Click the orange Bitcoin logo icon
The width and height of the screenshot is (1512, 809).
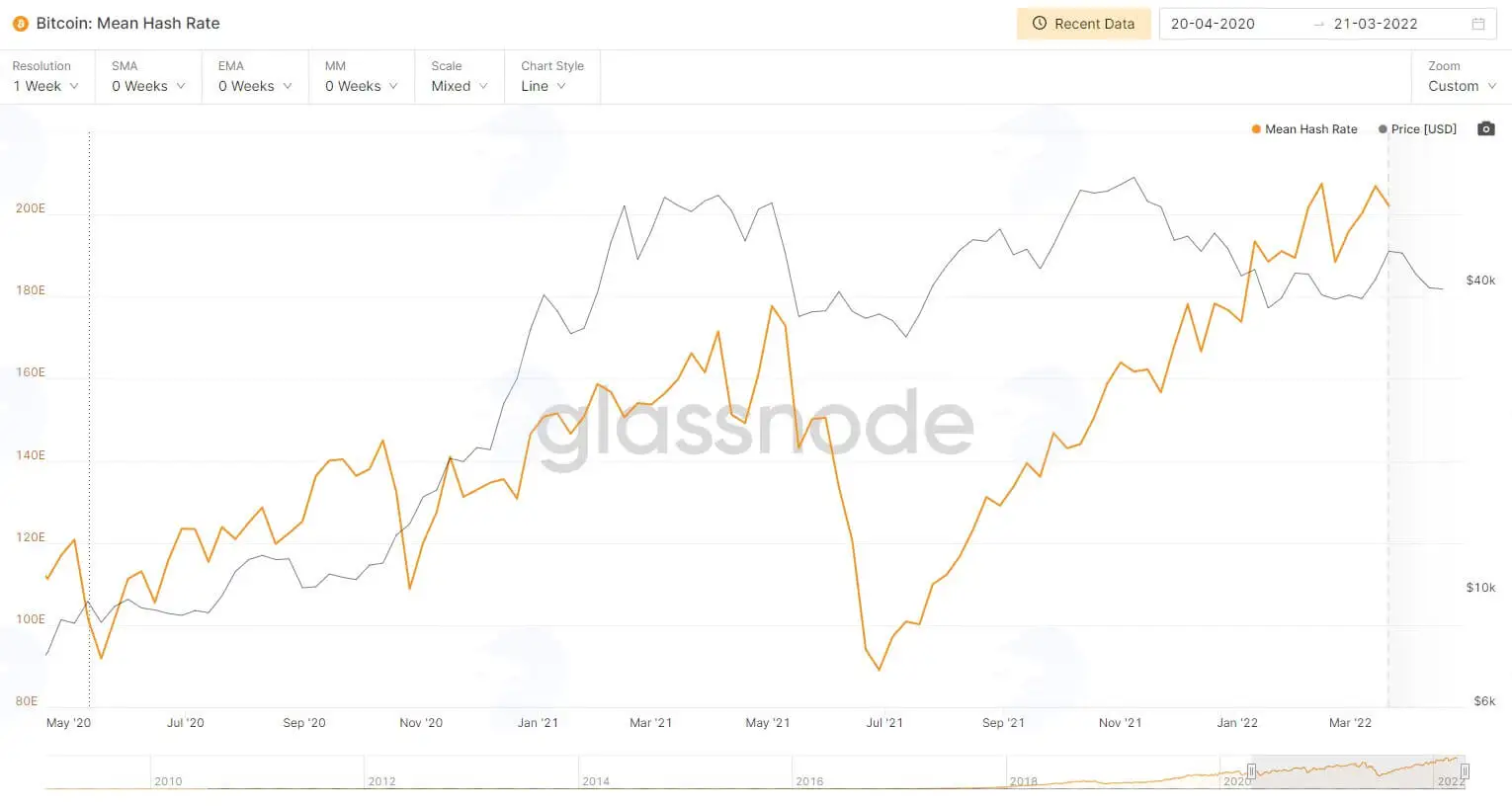click(21, 24)
